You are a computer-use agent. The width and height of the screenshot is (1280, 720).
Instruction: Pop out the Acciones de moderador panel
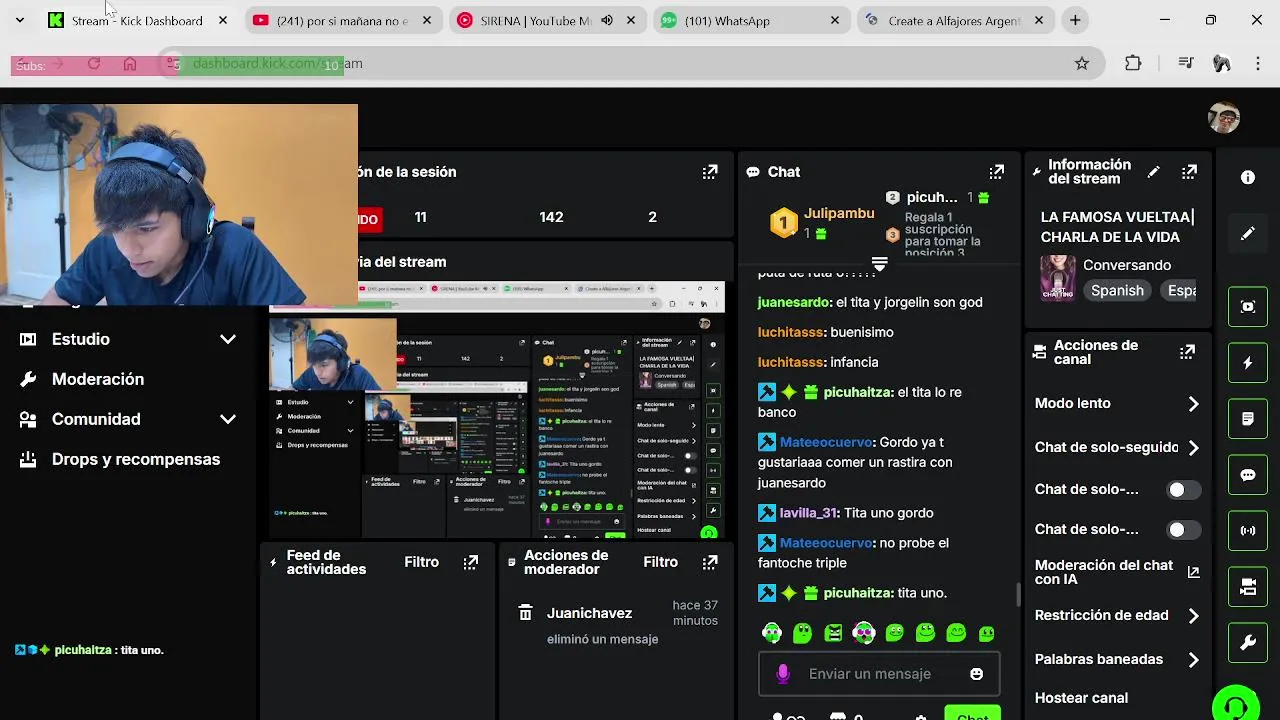pyautogui.click(x=710, y=563)
